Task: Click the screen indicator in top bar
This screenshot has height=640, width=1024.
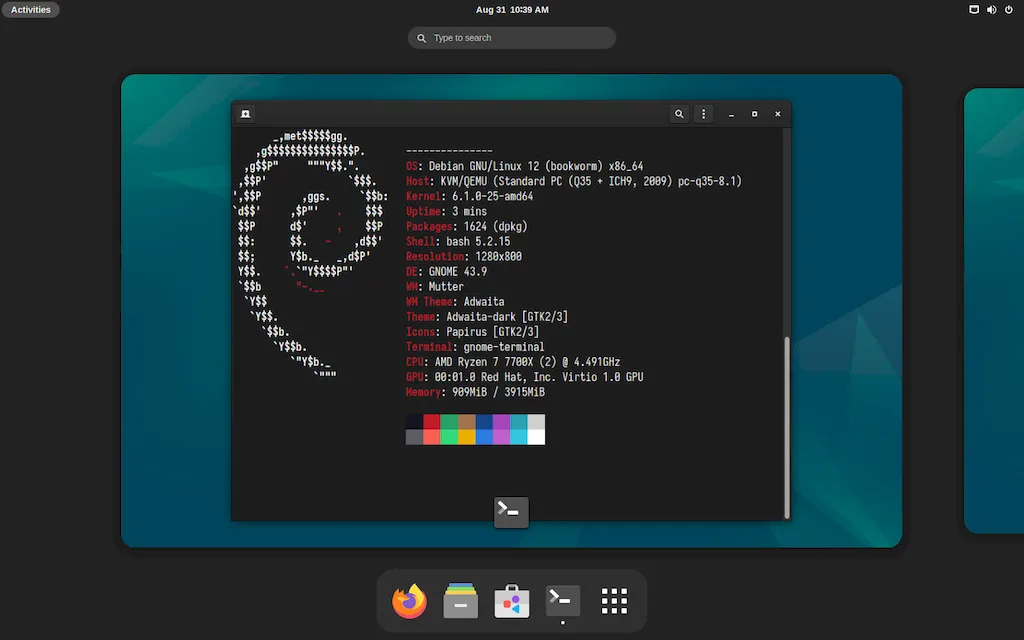Action: (974, 10)
